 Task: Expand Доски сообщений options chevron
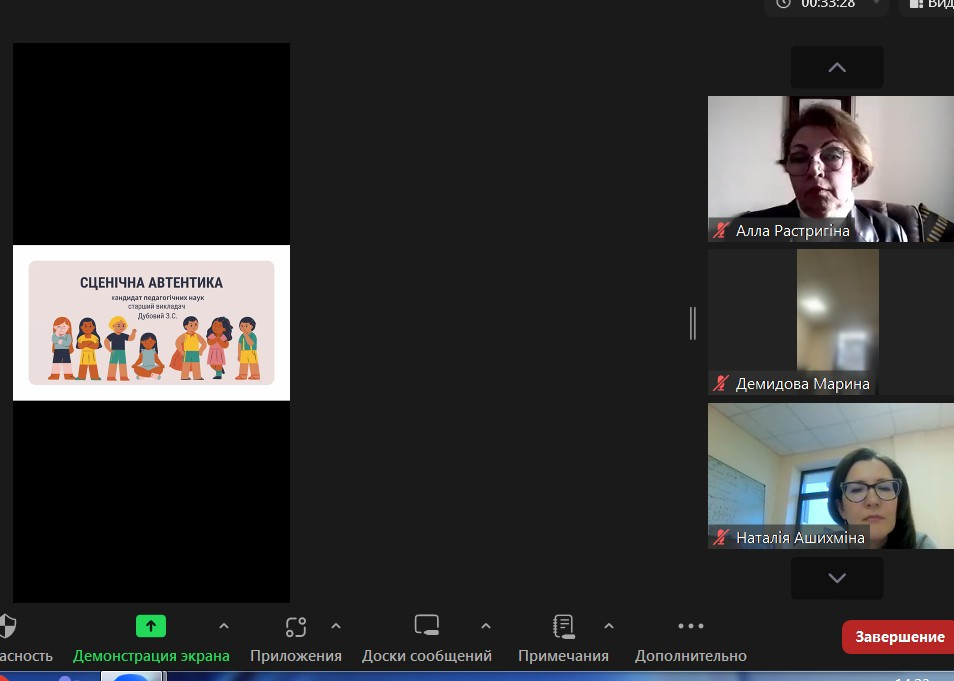(x=486, y=626)
